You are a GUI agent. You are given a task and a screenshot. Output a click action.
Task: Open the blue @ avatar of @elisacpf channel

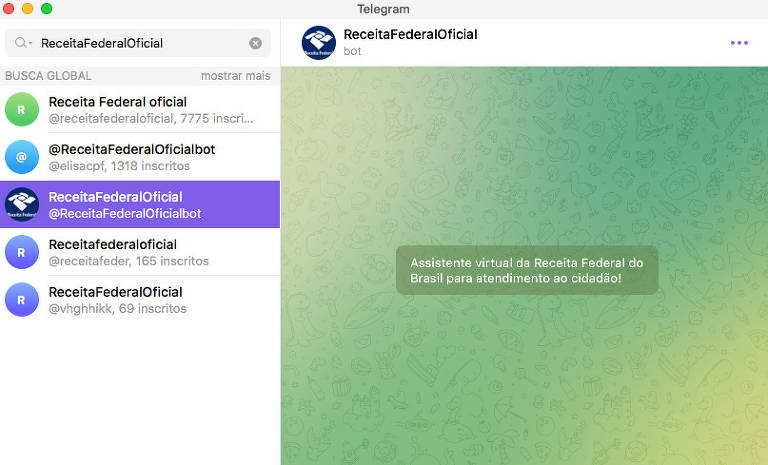(x=22, y=157)
